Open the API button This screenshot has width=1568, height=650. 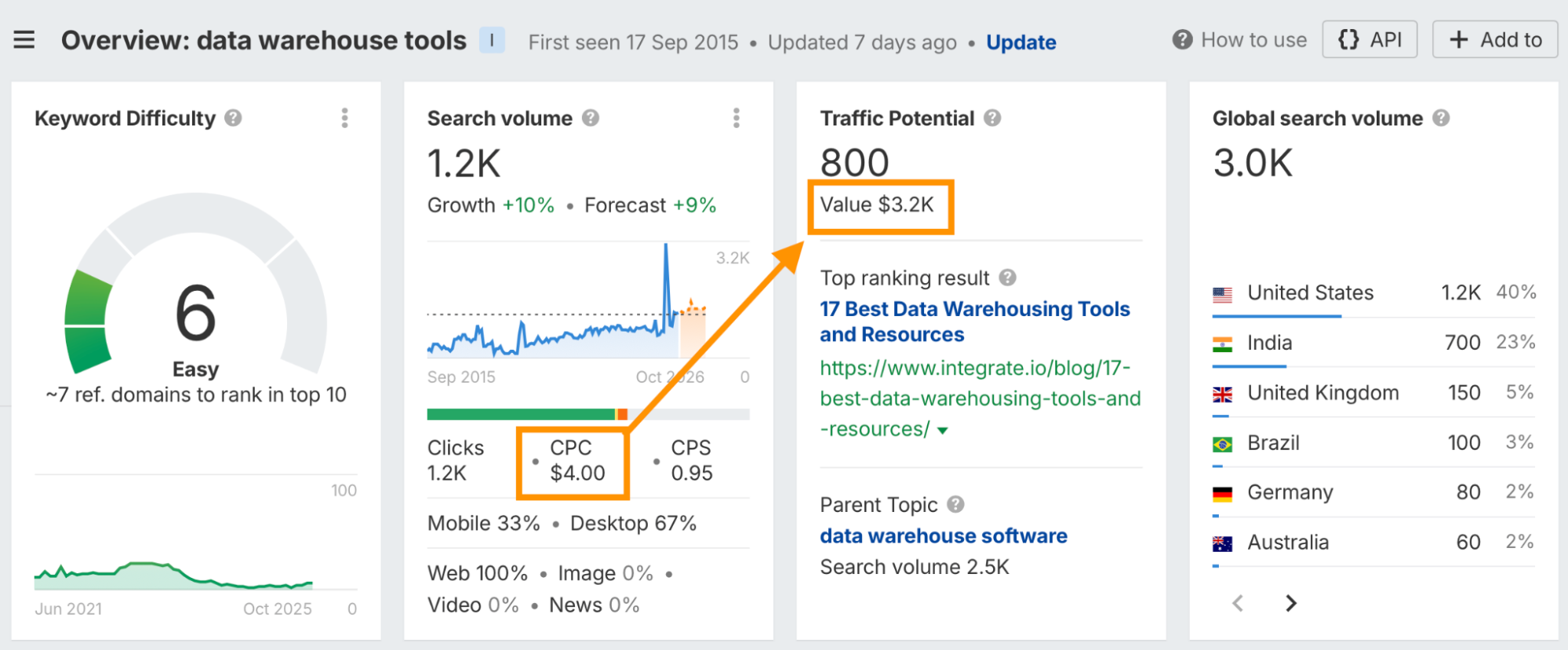(x=1369, y=40)
